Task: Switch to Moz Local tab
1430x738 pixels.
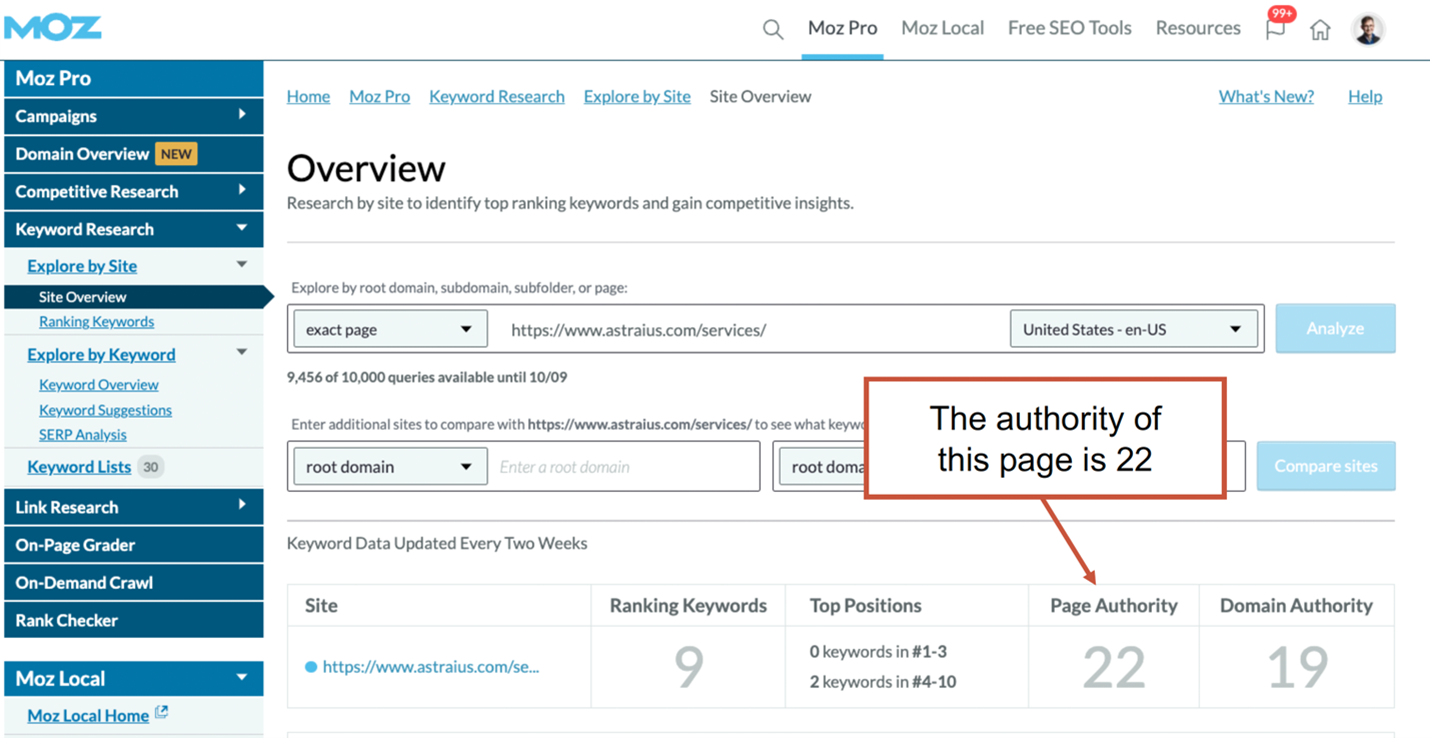Action: click(x=942, y=28)
